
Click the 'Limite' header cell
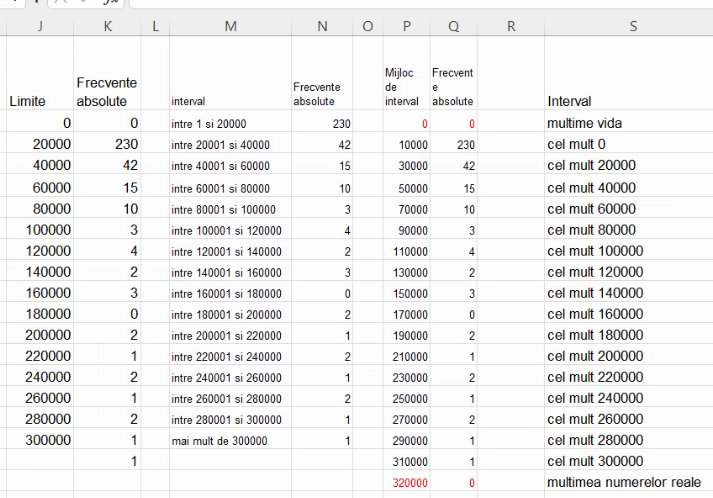tap(27, 101)
